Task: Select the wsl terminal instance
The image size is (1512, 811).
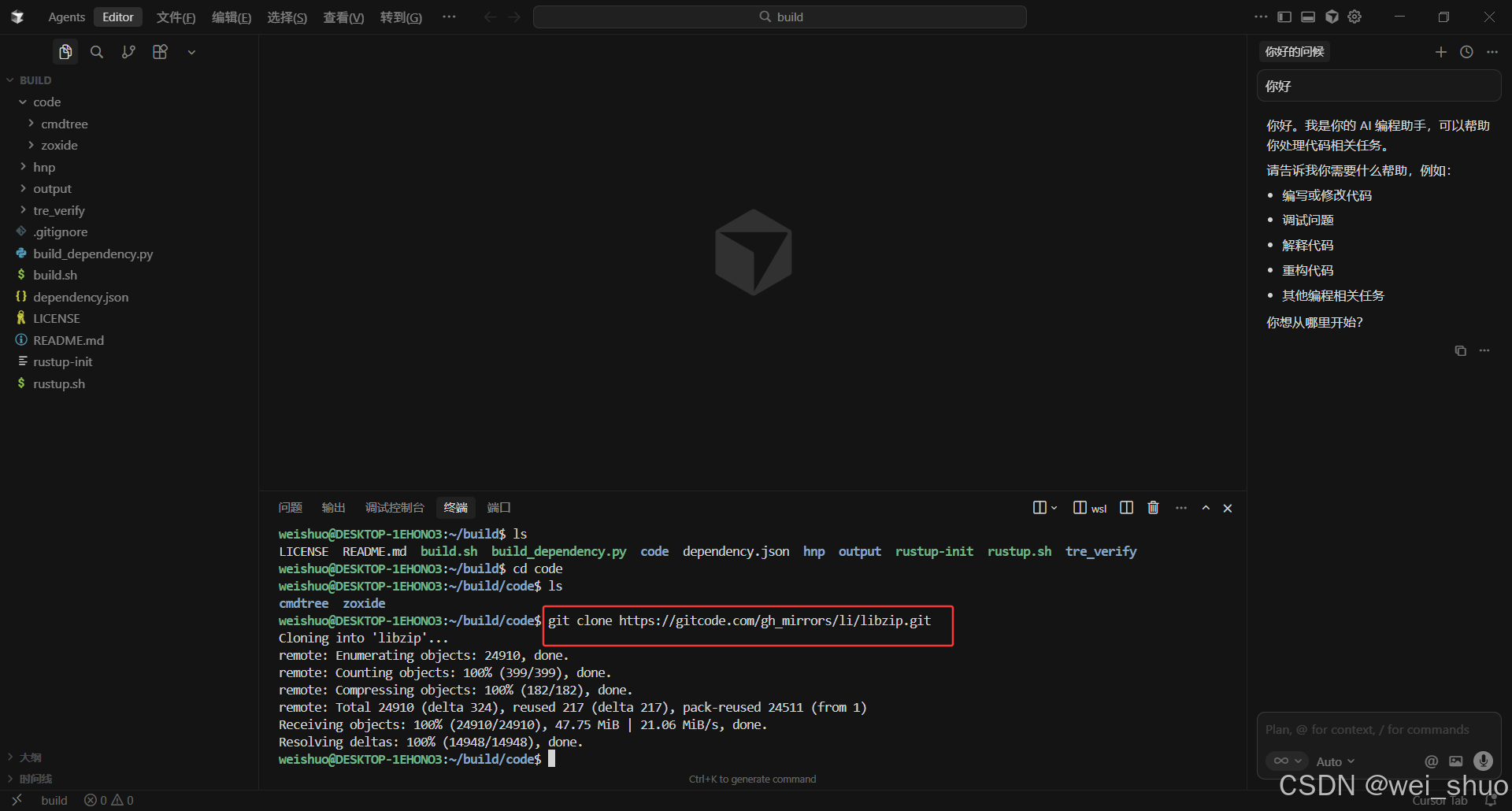Action: (1090, 508)
